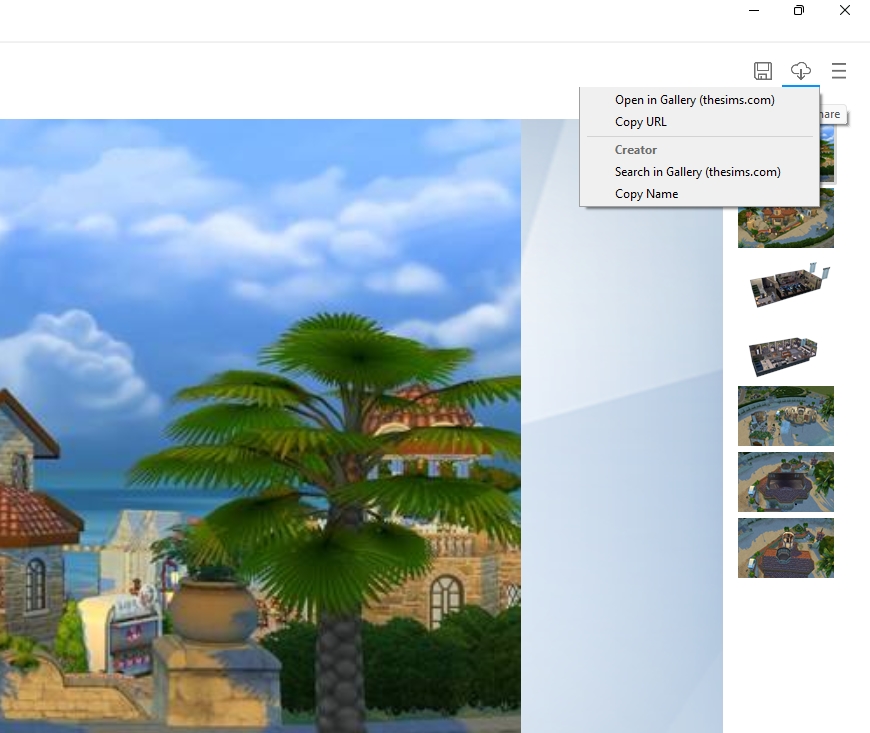870x733 pixels.
Task: Restore down the application window
Action: tap(799, 11)
